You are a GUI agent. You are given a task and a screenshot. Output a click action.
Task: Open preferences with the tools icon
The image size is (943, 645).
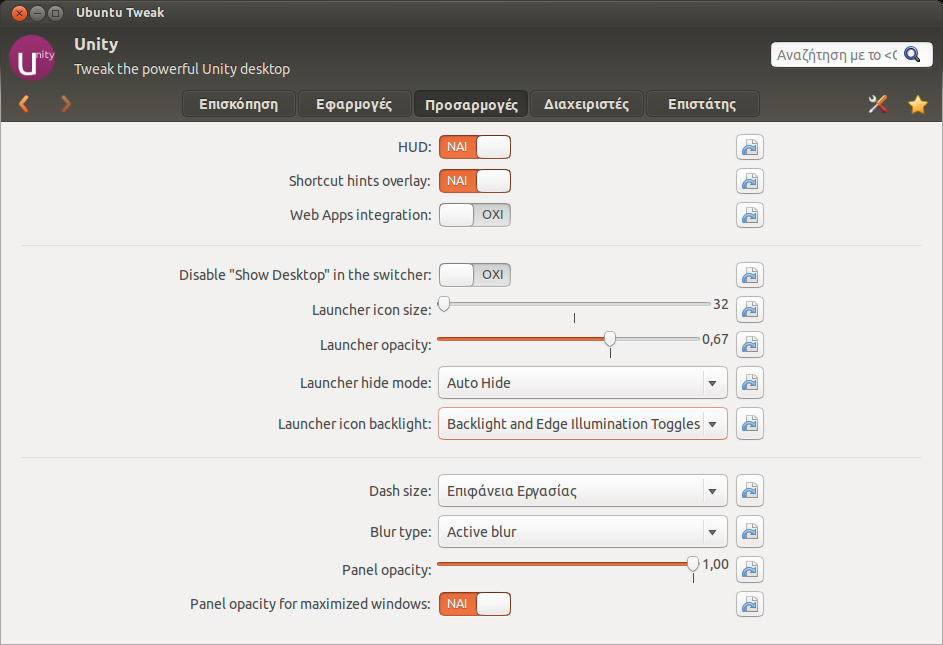pos(878,104)
